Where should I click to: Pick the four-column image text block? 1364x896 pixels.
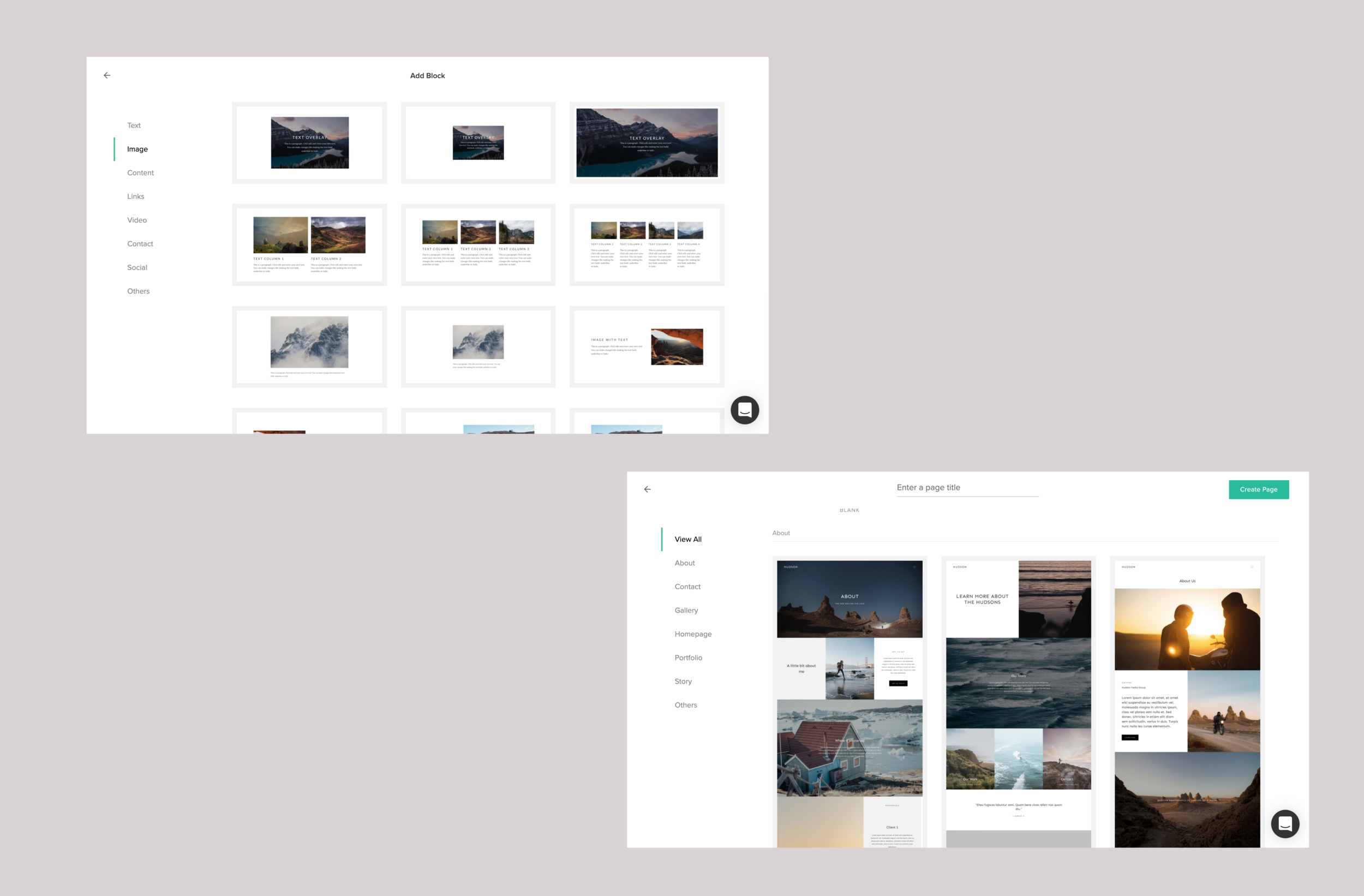click(x=647, y=245)
